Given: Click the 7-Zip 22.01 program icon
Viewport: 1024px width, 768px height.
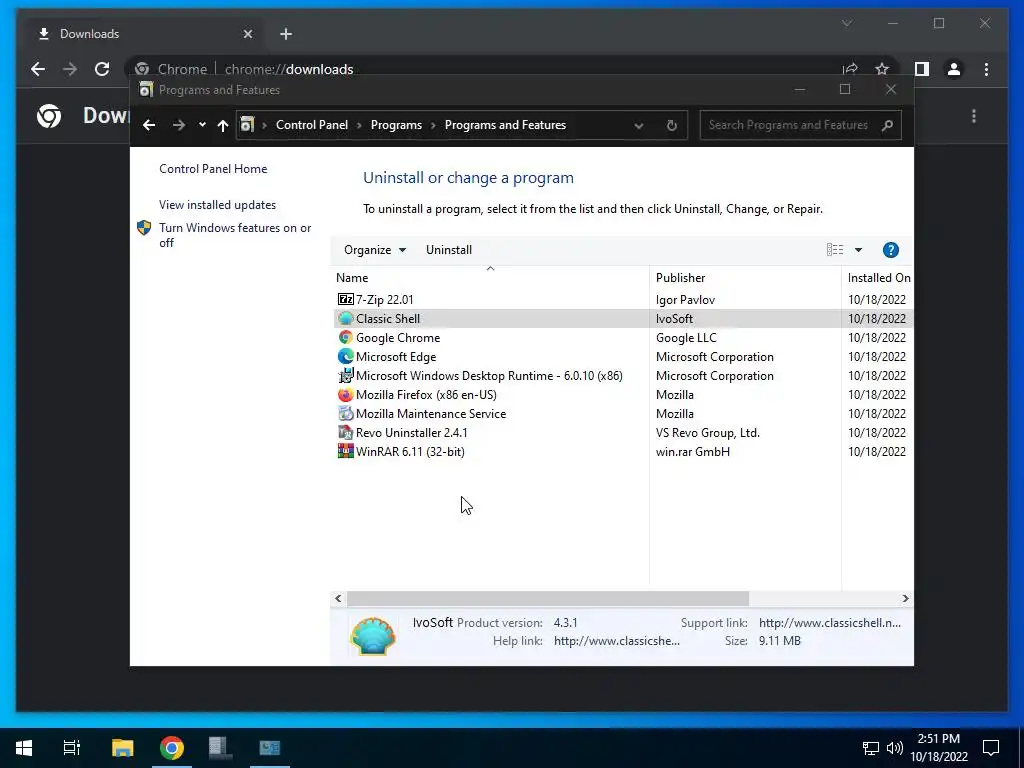Looking at the screenshot, I should pyautogui.click(x=345, y=299).
